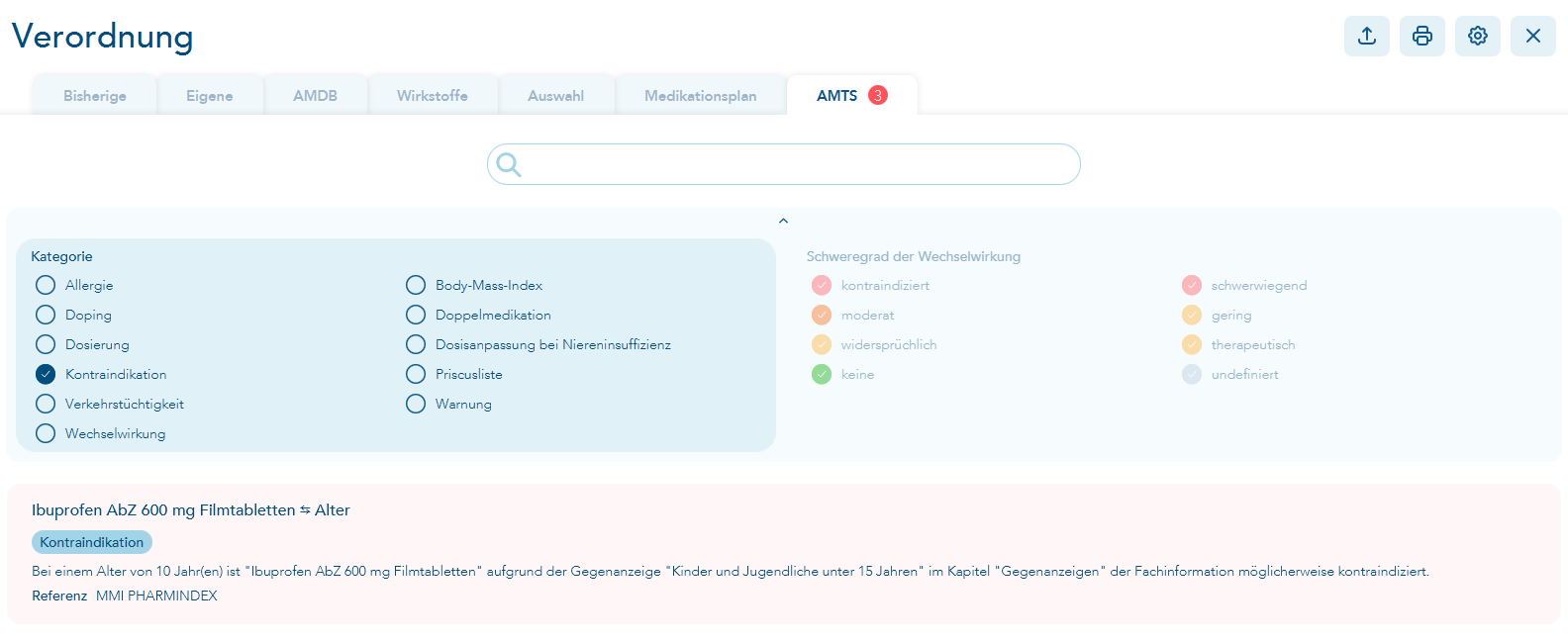Viewport: 1568px width, 642px height.
Task: Enable the Doping category filter
Action: (x=46, y=315)
